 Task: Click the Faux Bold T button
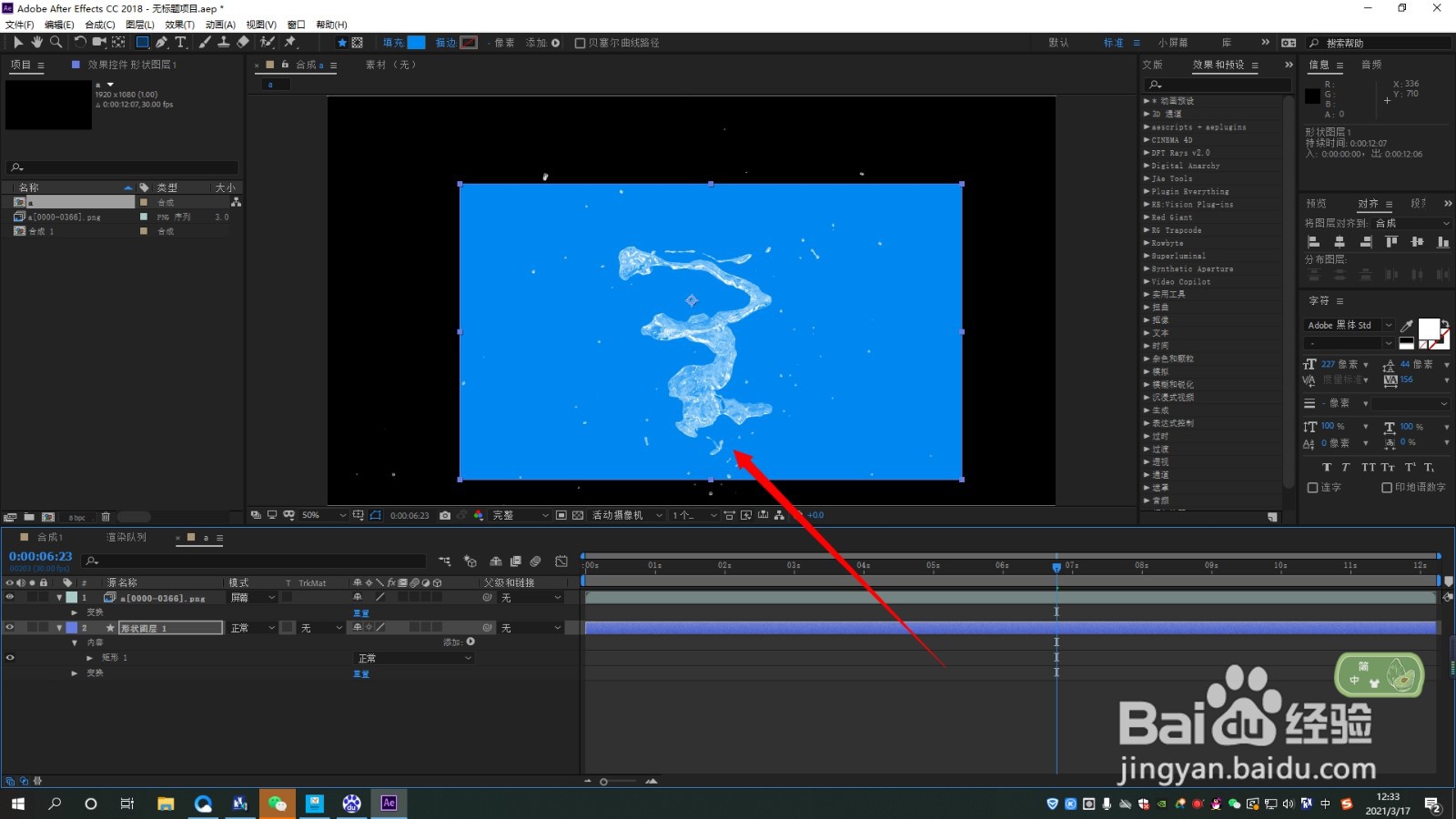(1327, 467)
